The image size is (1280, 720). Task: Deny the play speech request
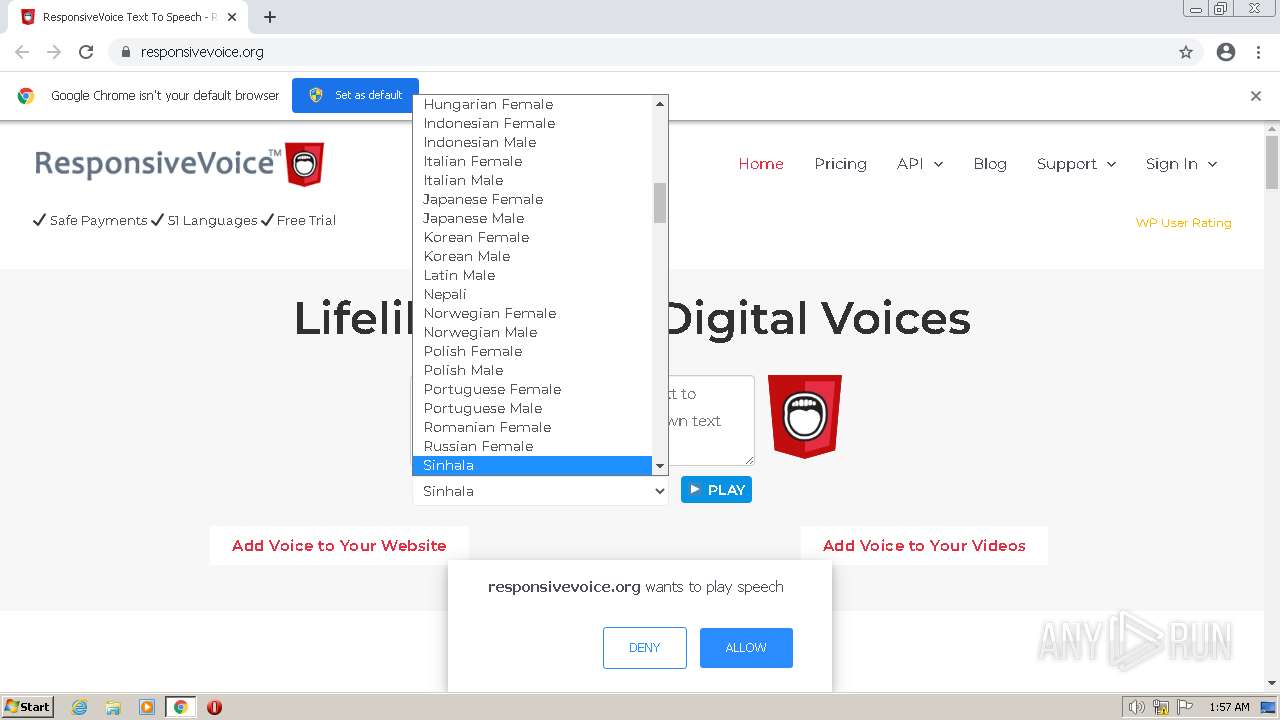click(x=645, y=648)
